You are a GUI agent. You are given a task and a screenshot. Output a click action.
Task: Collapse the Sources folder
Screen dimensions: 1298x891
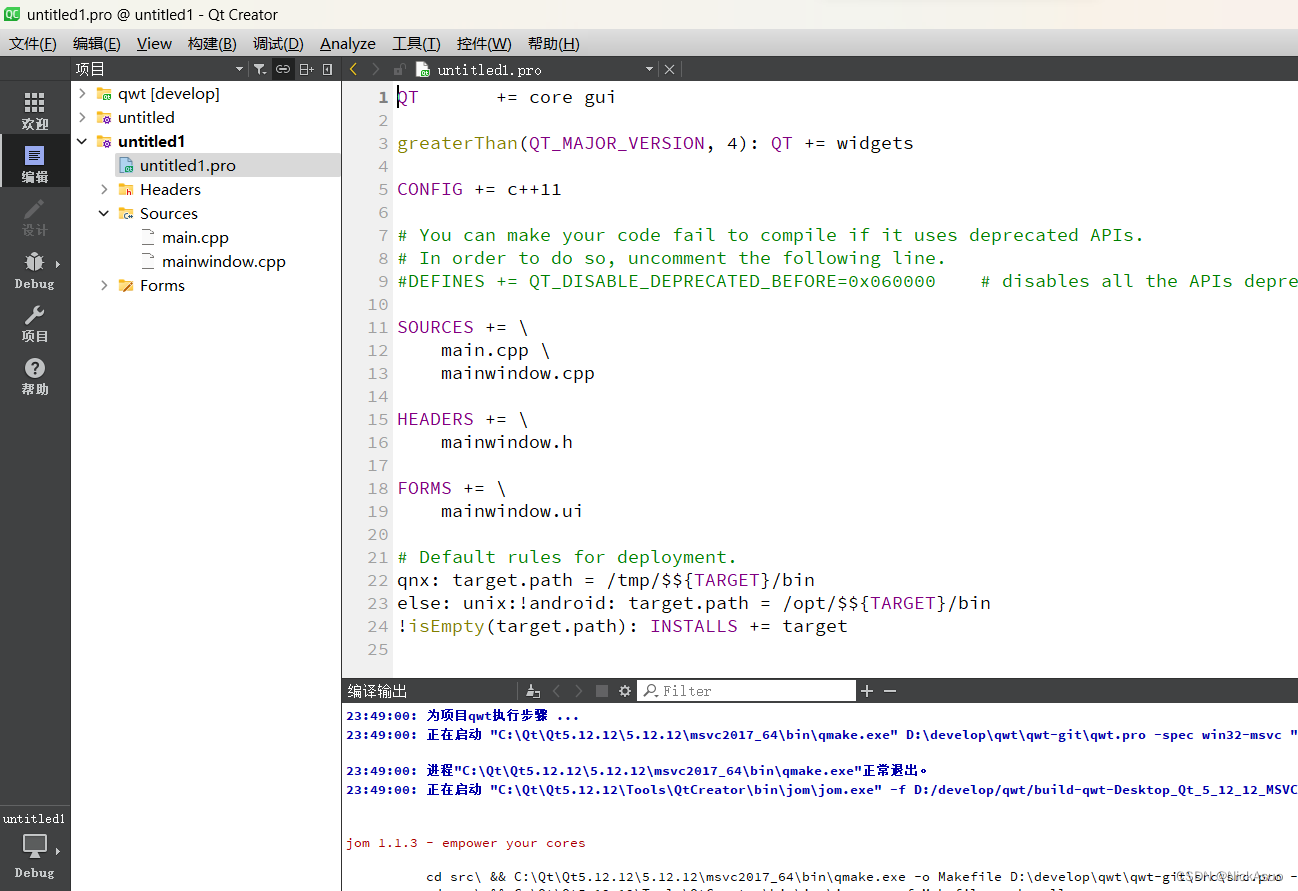104,213
